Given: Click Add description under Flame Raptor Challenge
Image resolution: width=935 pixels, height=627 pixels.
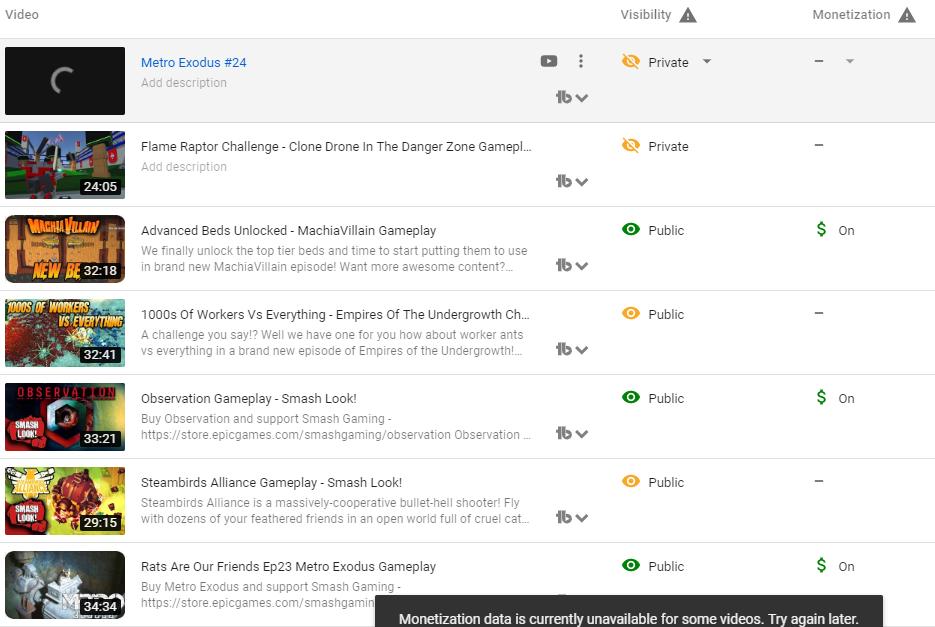Looking at the screenshot, I should (184, 167).
